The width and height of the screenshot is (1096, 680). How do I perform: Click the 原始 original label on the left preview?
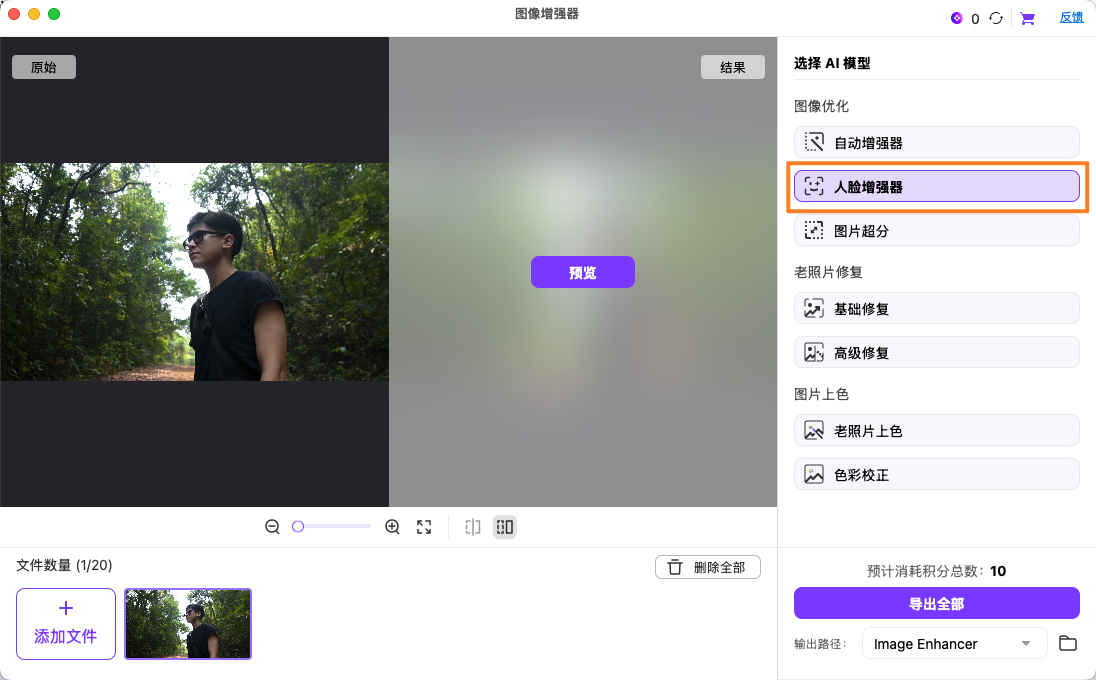pos(43,67)
